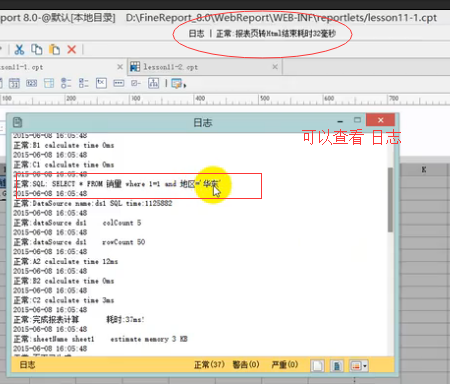Open the log level dropdown arrow

coord(365,366)
